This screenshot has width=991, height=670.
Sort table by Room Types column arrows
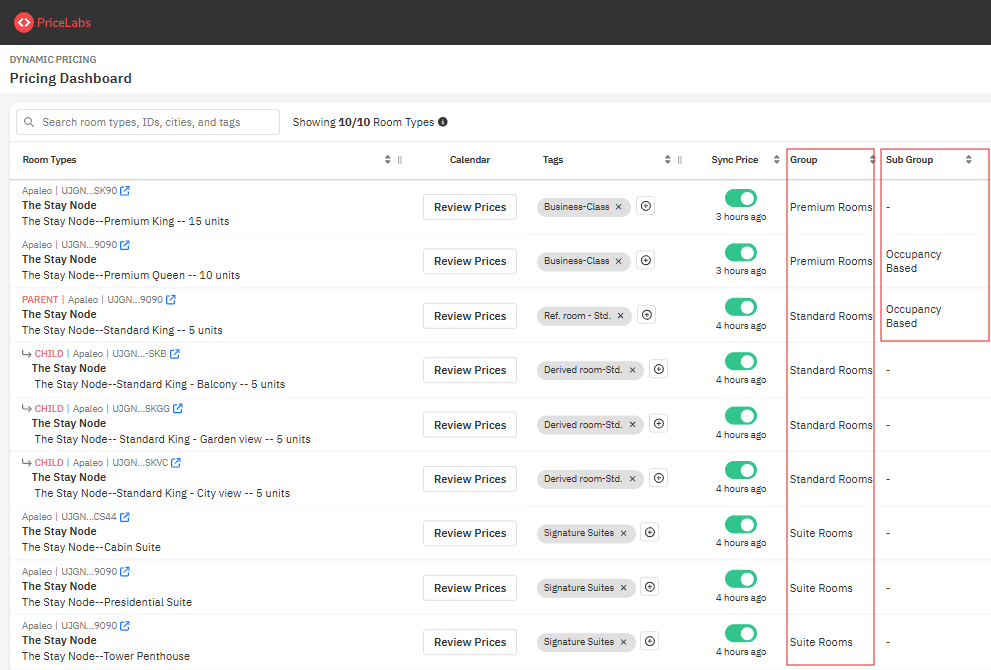387,160
